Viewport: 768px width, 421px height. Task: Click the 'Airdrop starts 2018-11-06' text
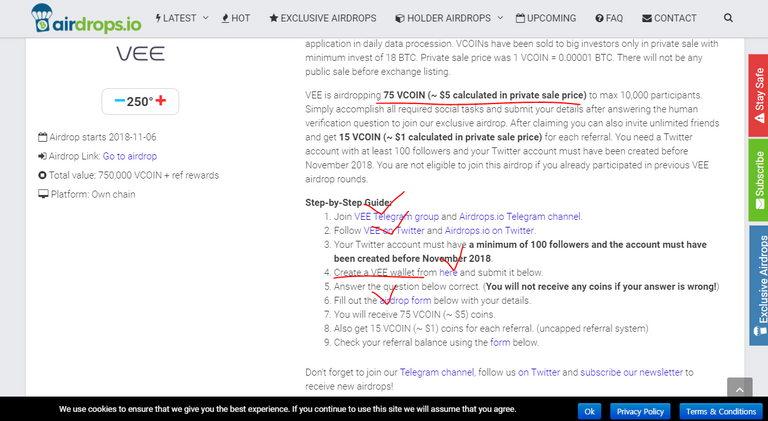(x=102, y=137)
